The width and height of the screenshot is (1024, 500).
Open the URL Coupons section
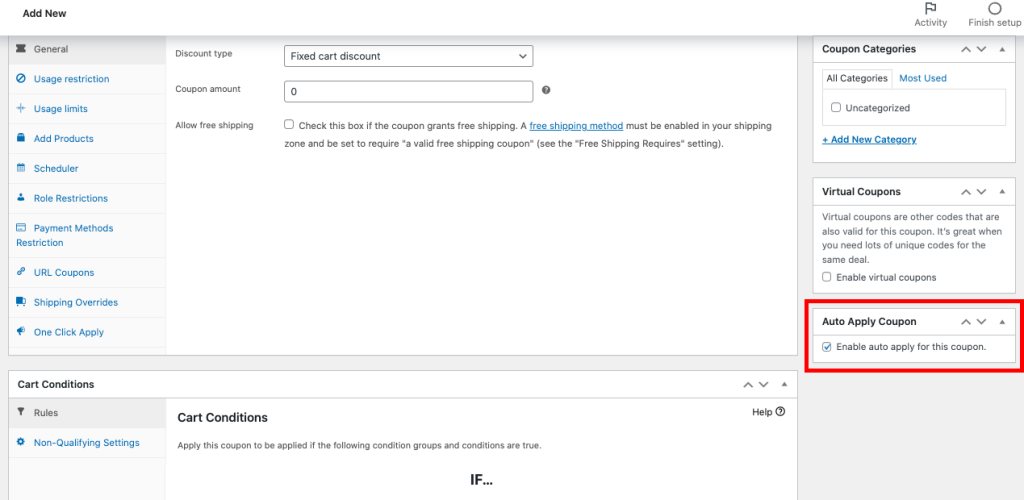[x=88, y=272]
